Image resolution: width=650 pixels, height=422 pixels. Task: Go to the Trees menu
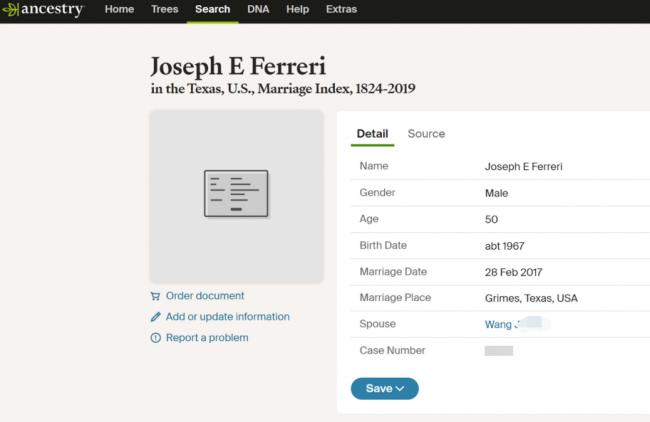pos(164,9)
